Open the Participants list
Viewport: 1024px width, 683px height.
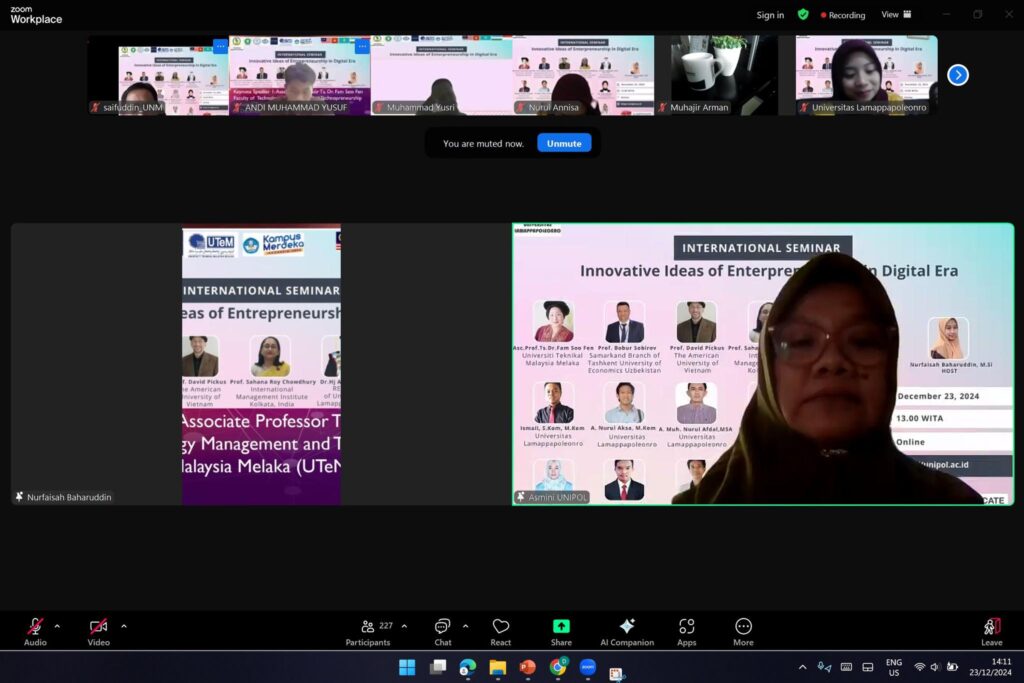[x=368, y=627]
